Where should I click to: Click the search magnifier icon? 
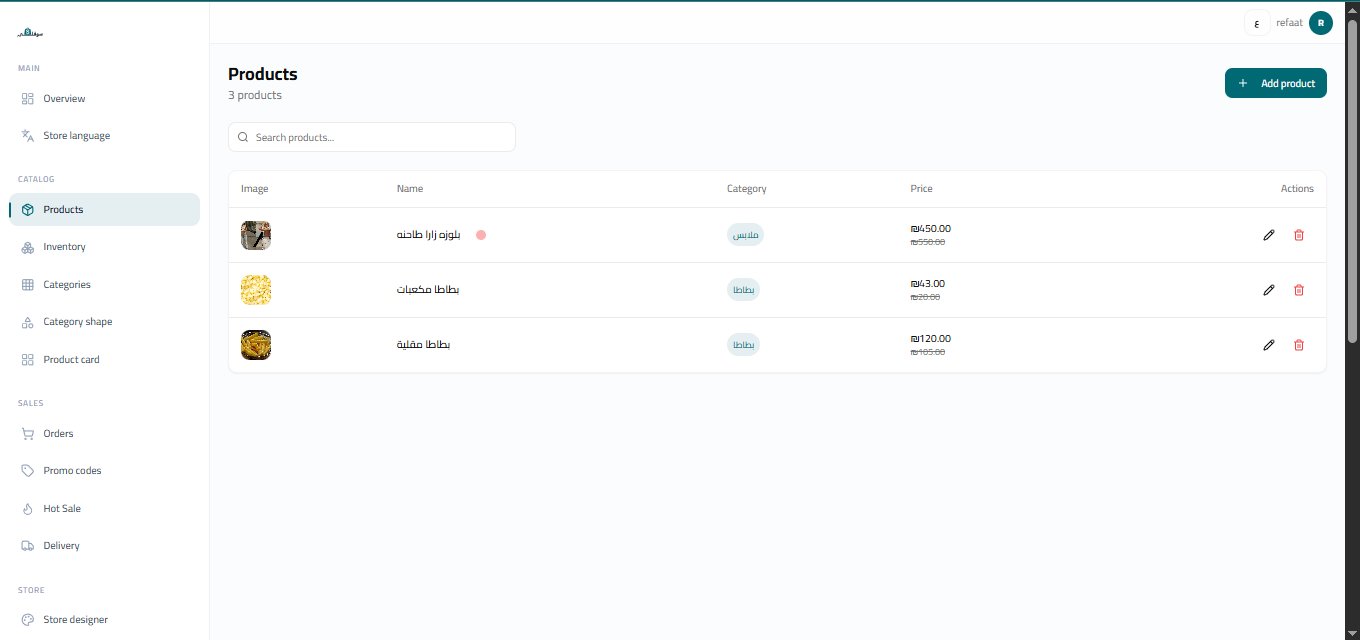click(x=243, y=137)
